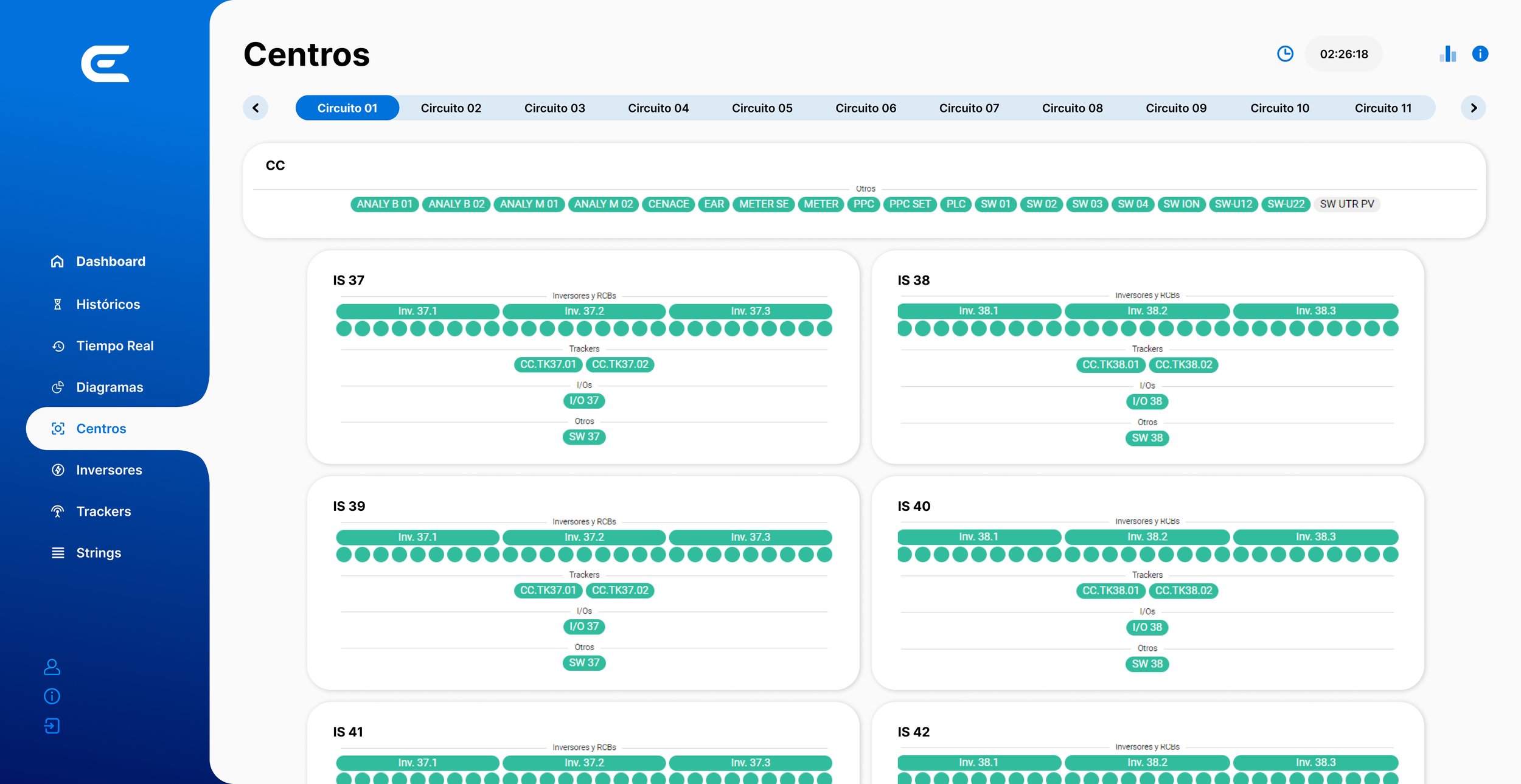The image size is (1521, 784).
Task: Click the logout icon in sidebar
Action: pyautogui.click(x=52, y=726)
